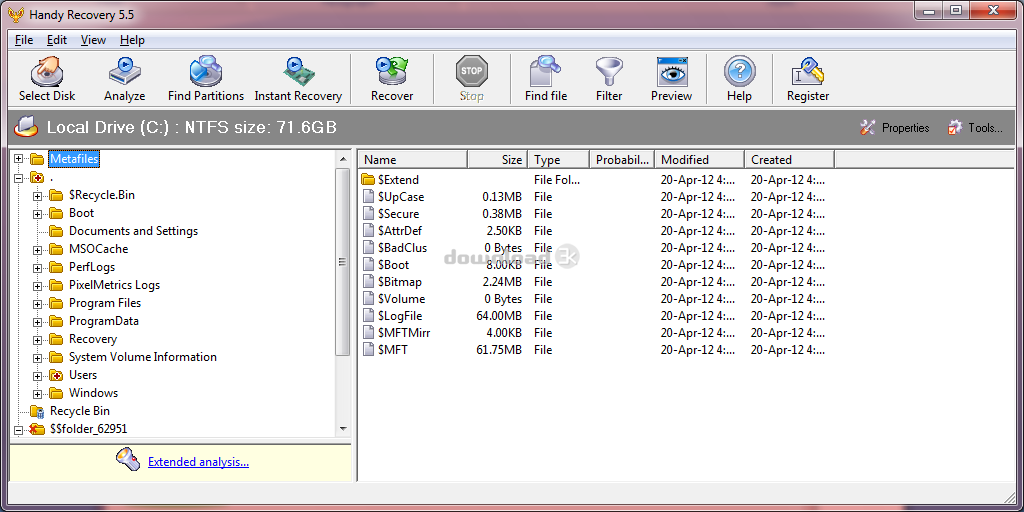Select System Volume Information folder
The image size is (1024, 512).
click(143, 357)
